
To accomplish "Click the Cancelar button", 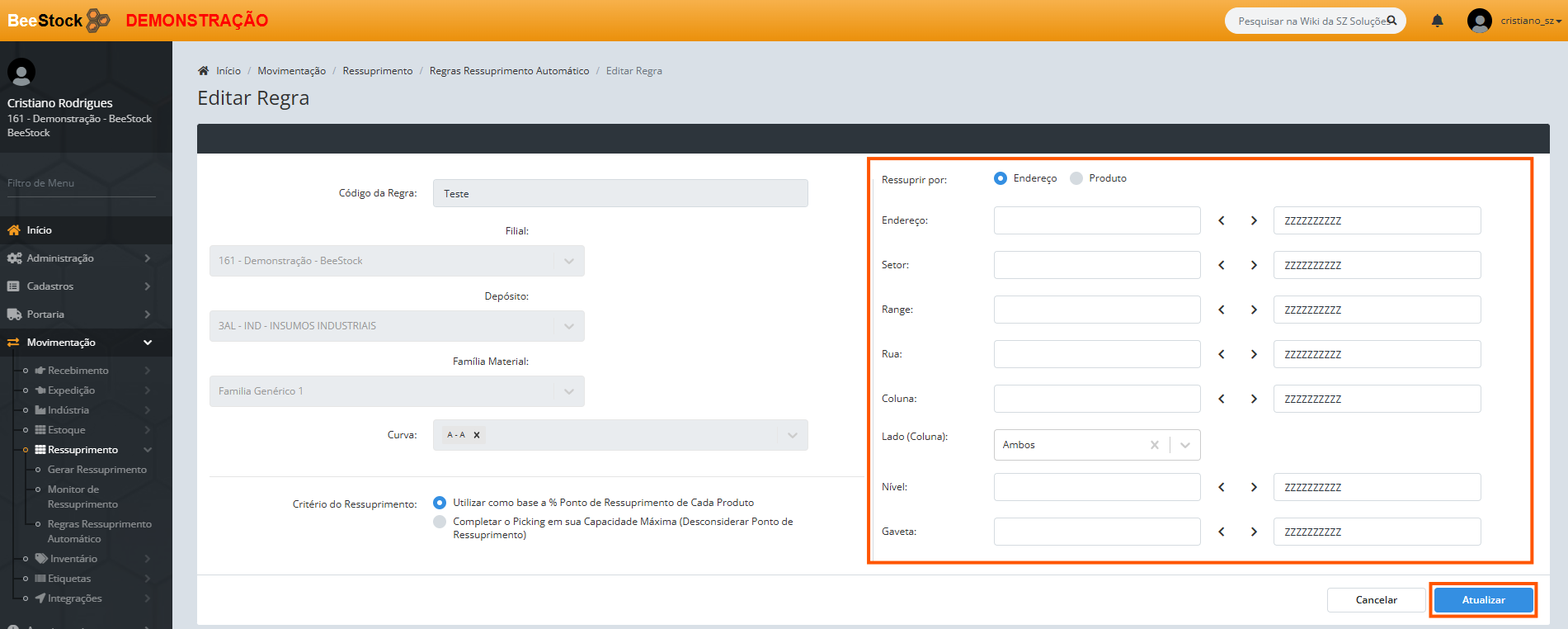I will coord(1376,600).
